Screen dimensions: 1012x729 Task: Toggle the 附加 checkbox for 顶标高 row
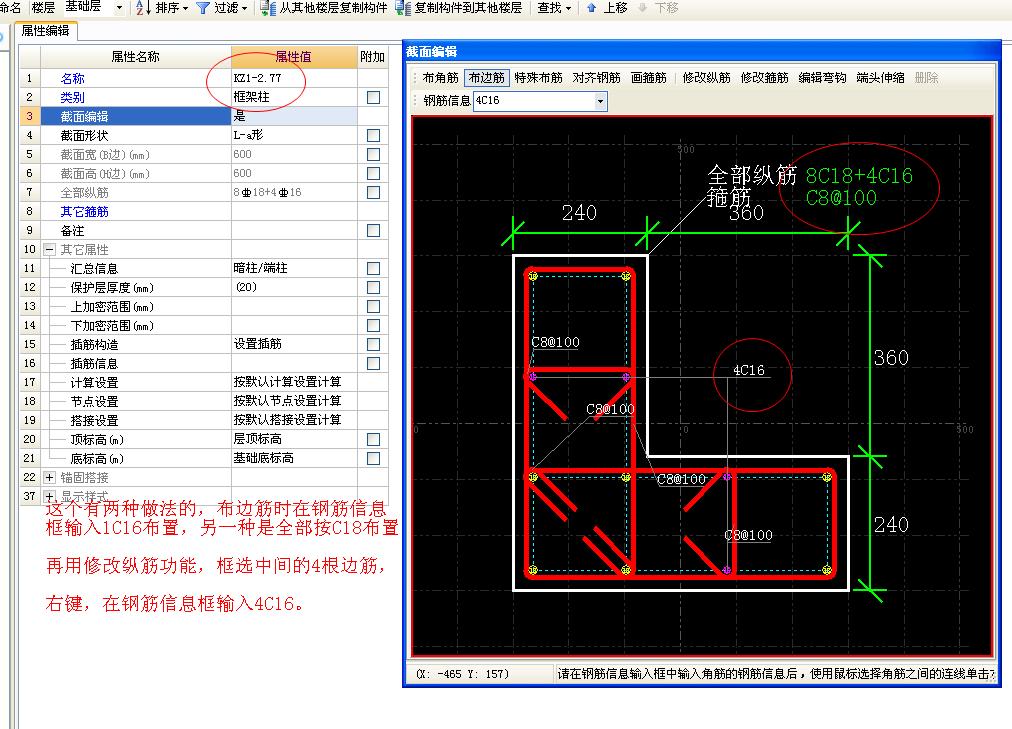point(373,439)
